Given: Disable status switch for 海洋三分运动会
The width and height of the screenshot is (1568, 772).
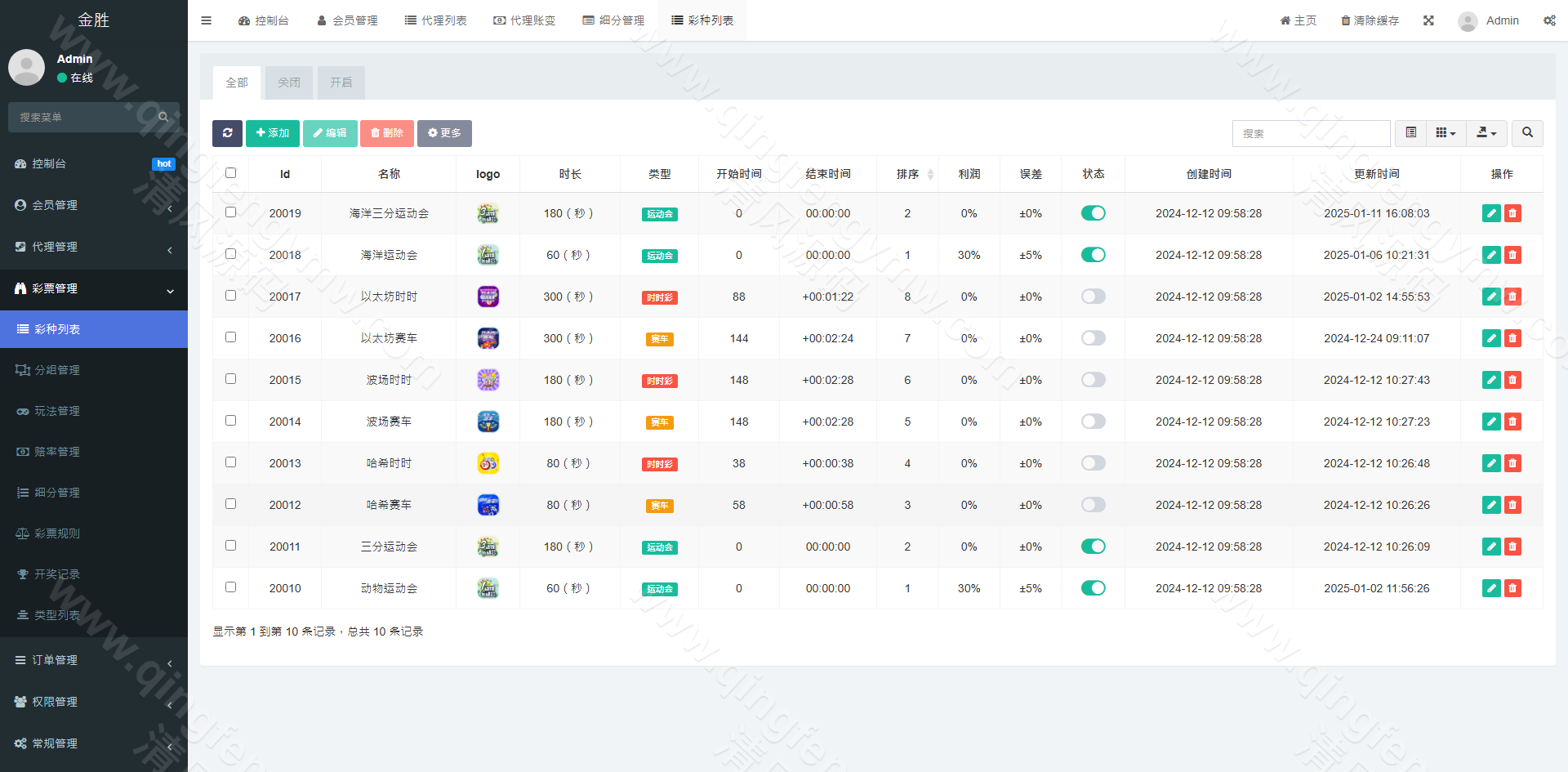Looking at the screenshot, I should click(x=1093, y=213).
